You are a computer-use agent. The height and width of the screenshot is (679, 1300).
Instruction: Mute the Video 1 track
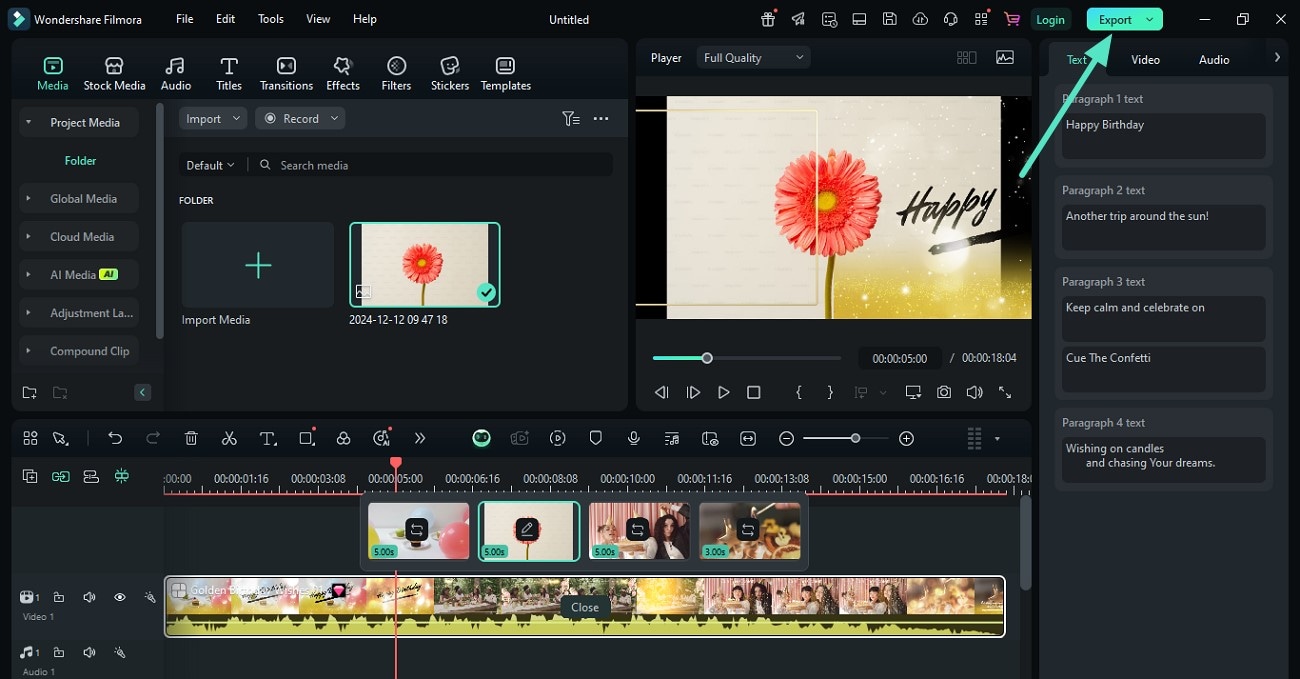[x=89, y=597]
